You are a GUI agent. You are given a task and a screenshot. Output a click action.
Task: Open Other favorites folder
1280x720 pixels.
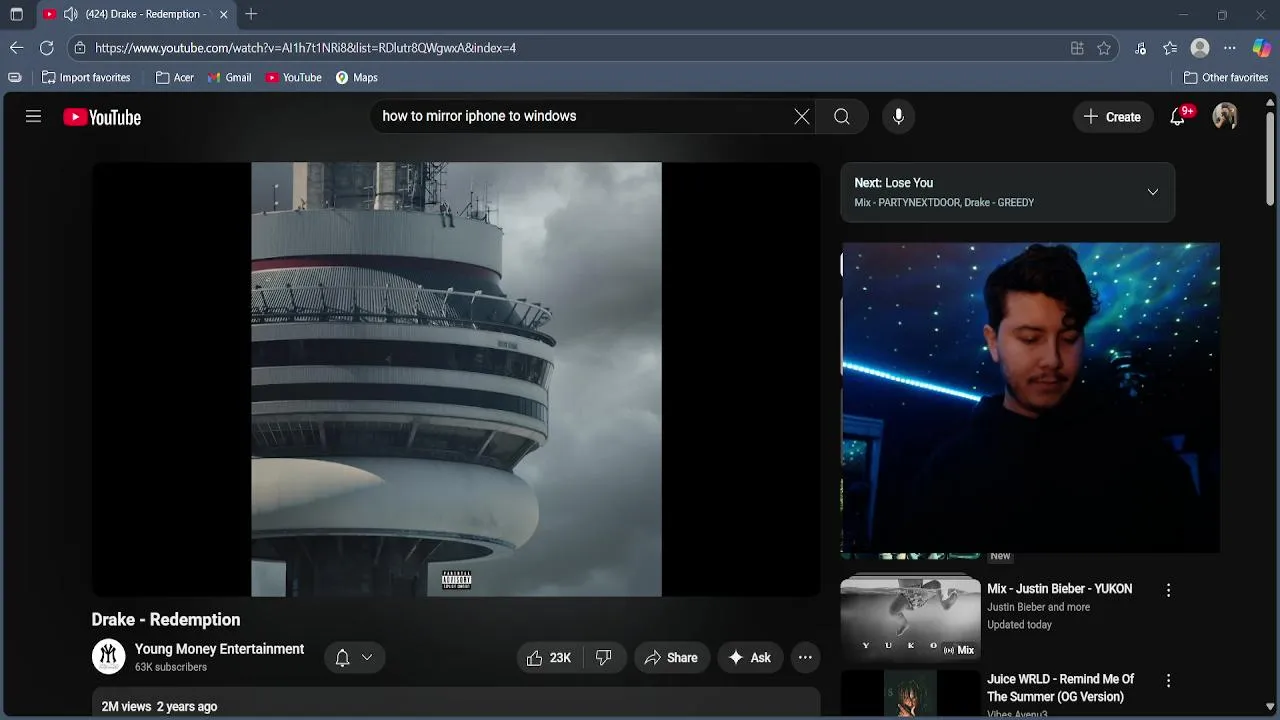pos(1226,77)
